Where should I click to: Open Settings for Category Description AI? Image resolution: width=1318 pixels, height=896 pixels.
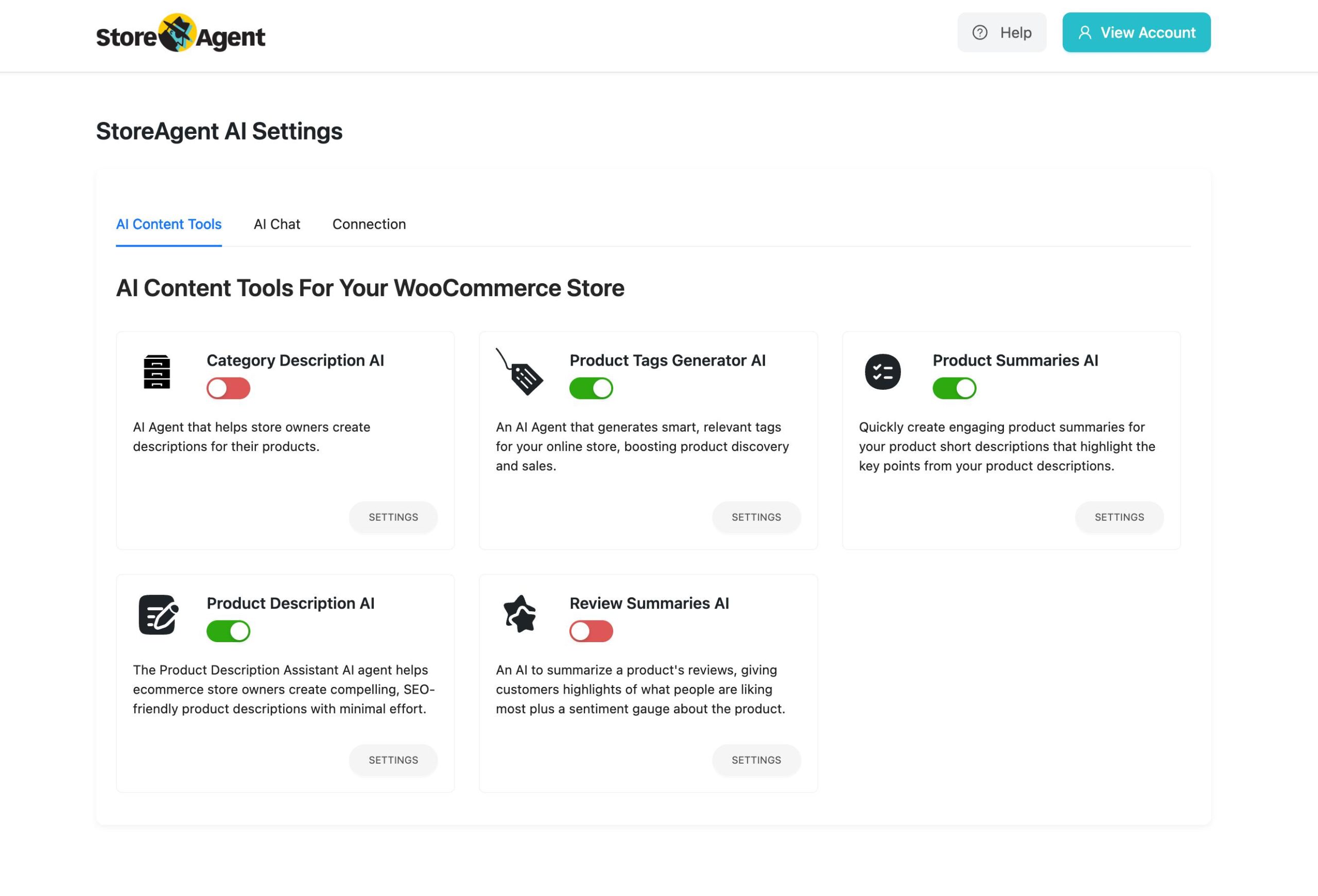(x=393, y=517)
